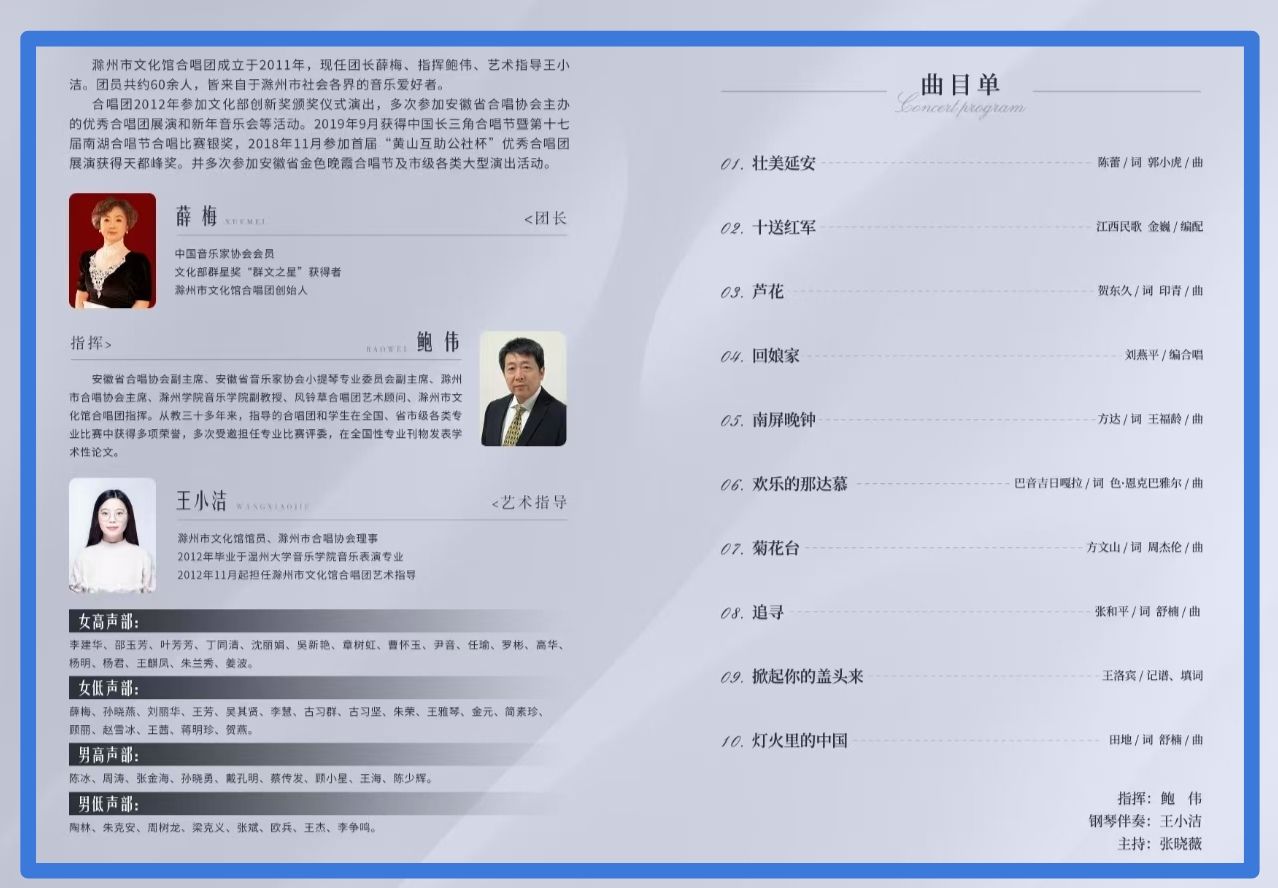Screen dimensions: 1278x888
Task: Click the soprano member list starting 李建华
Action: 316,654
